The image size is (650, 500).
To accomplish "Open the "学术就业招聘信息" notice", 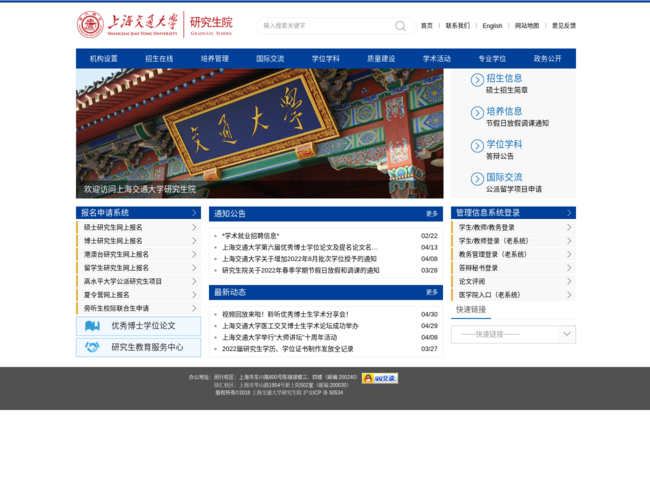I will click(x=250, y=236).
